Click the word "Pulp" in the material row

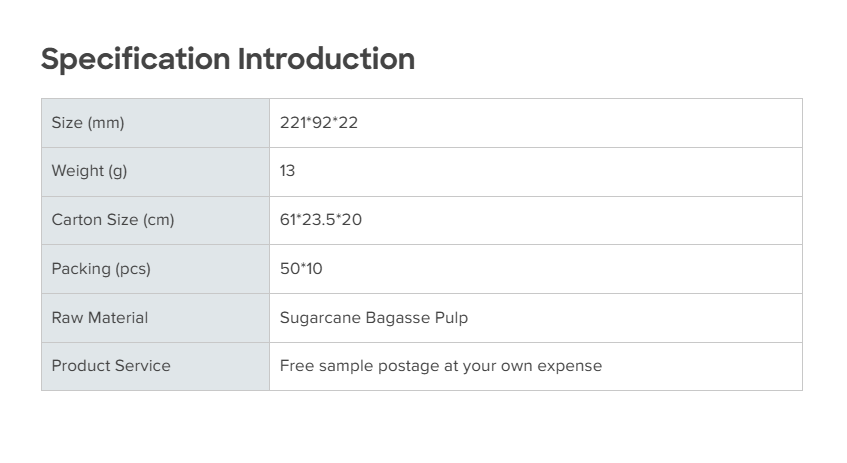[451, 318]
